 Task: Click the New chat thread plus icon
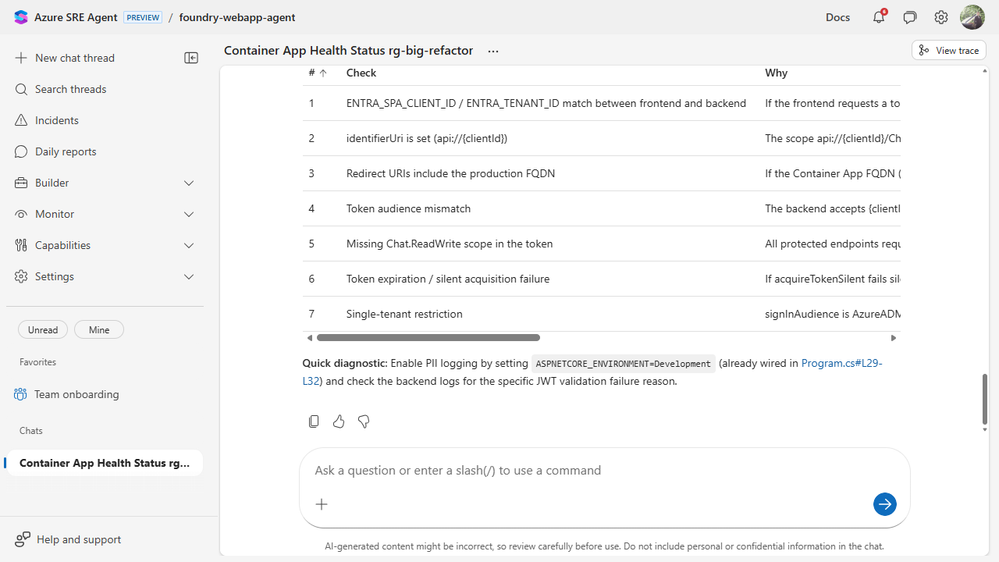tap(21, 58)
